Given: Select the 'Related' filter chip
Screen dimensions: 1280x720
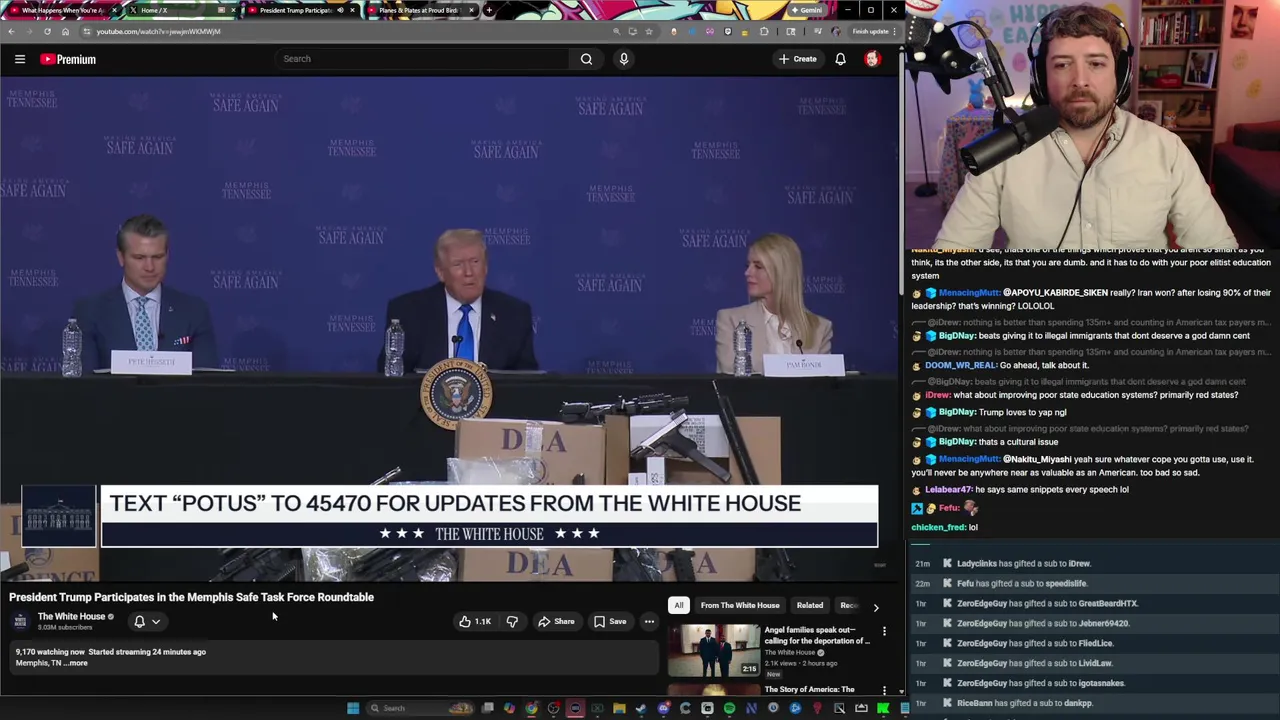Looking at the screenshot, I should pyautogui.click(x=810, y=605).
